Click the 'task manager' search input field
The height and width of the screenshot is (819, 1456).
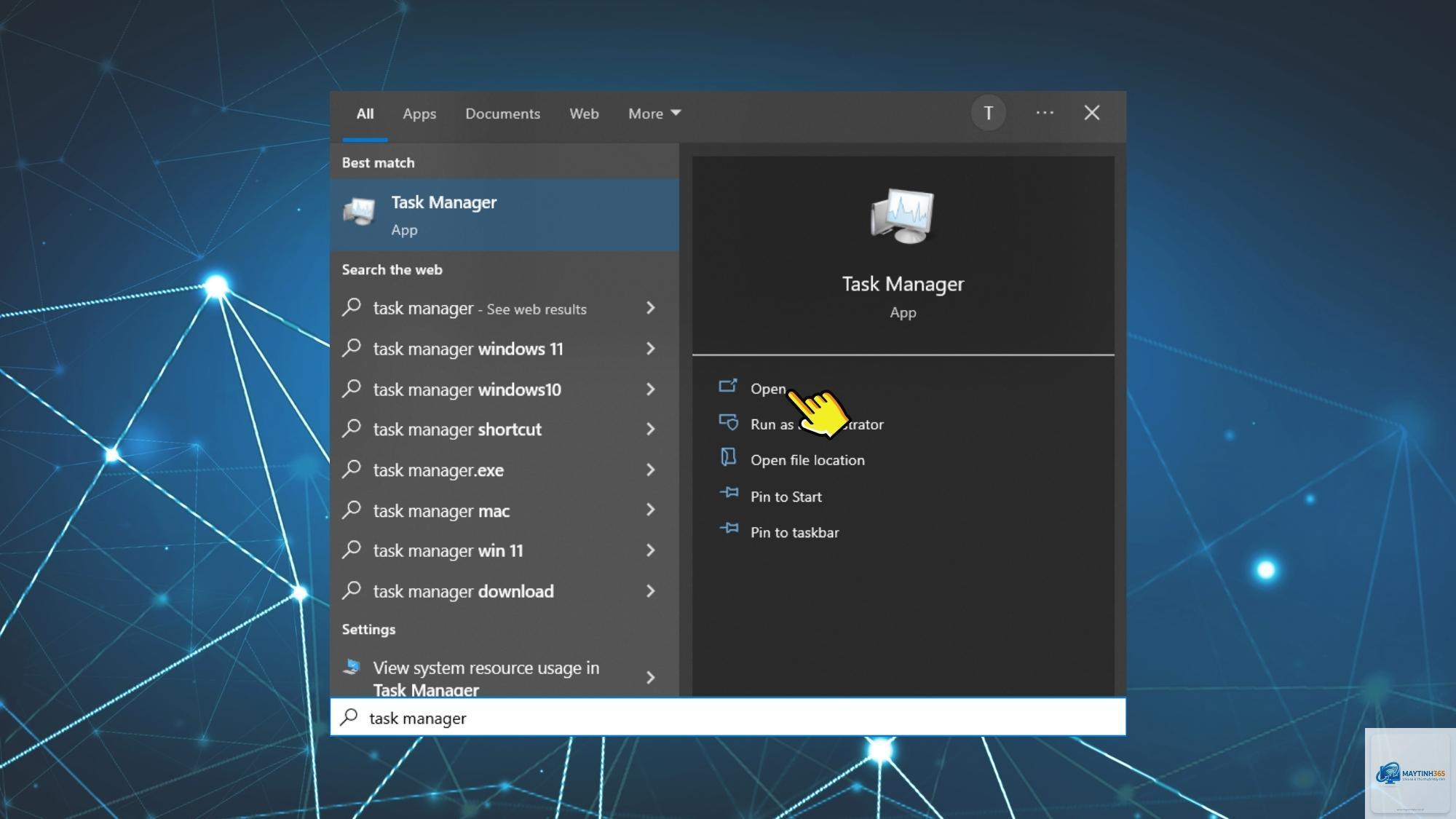[728, 717]
